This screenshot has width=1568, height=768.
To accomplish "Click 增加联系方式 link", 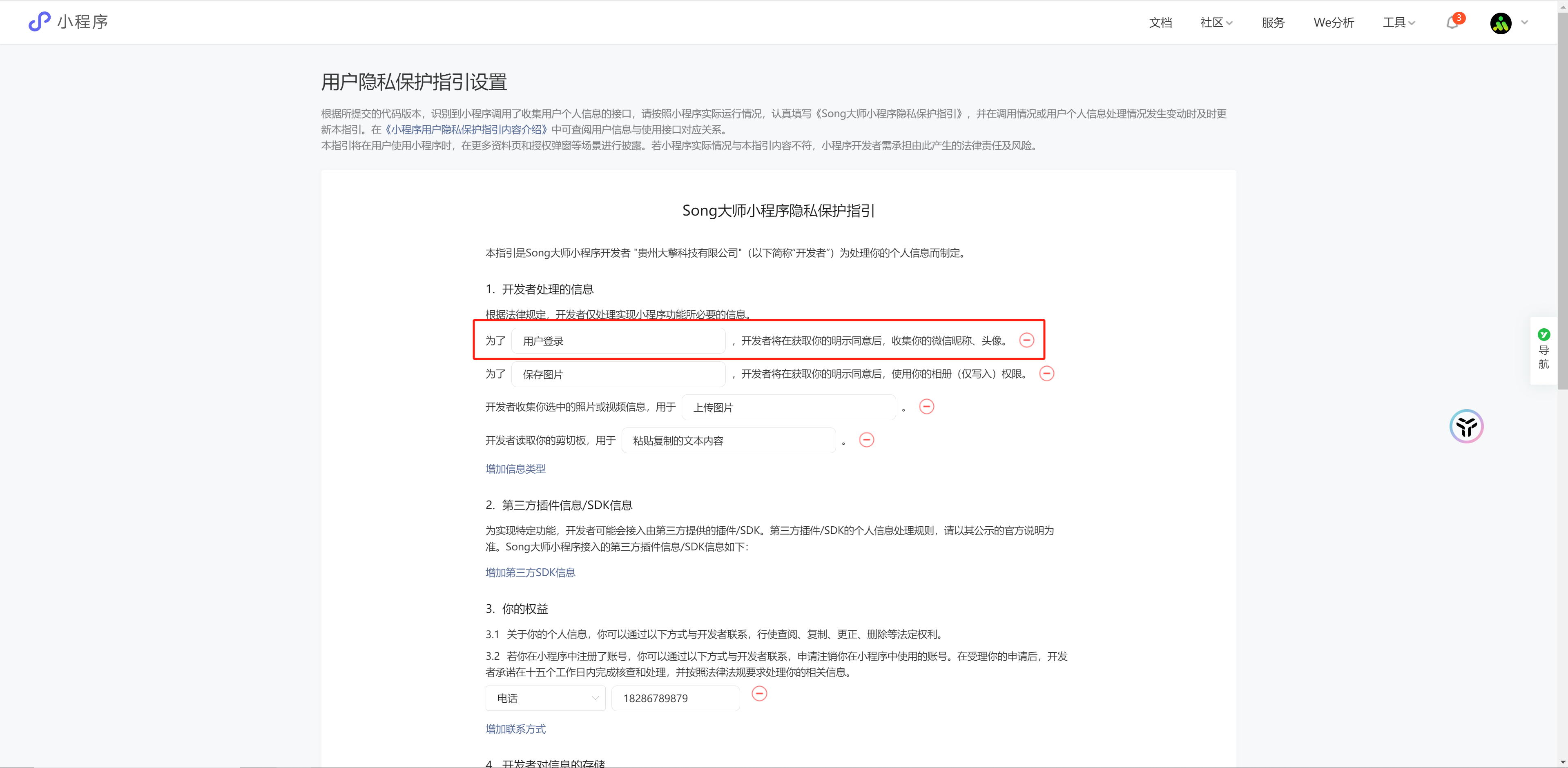I will coord(515,729).
